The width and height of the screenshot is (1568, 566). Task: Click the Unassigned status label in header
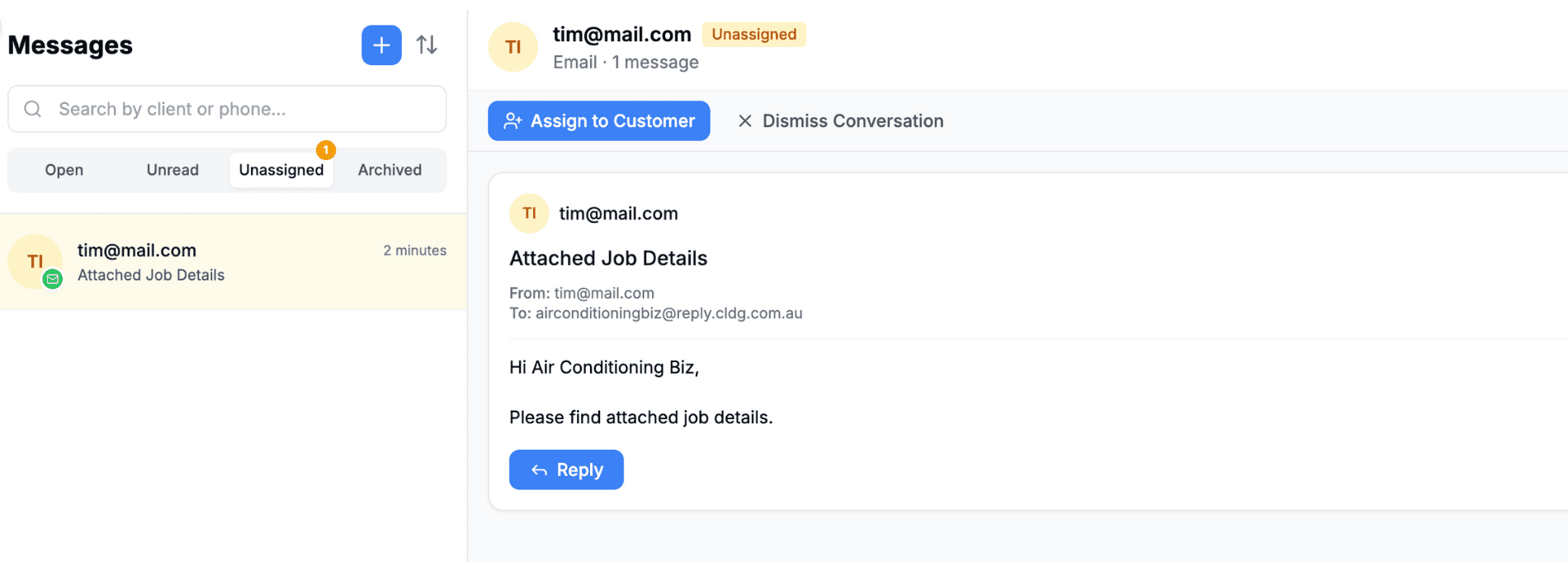(x=753, y=35)
